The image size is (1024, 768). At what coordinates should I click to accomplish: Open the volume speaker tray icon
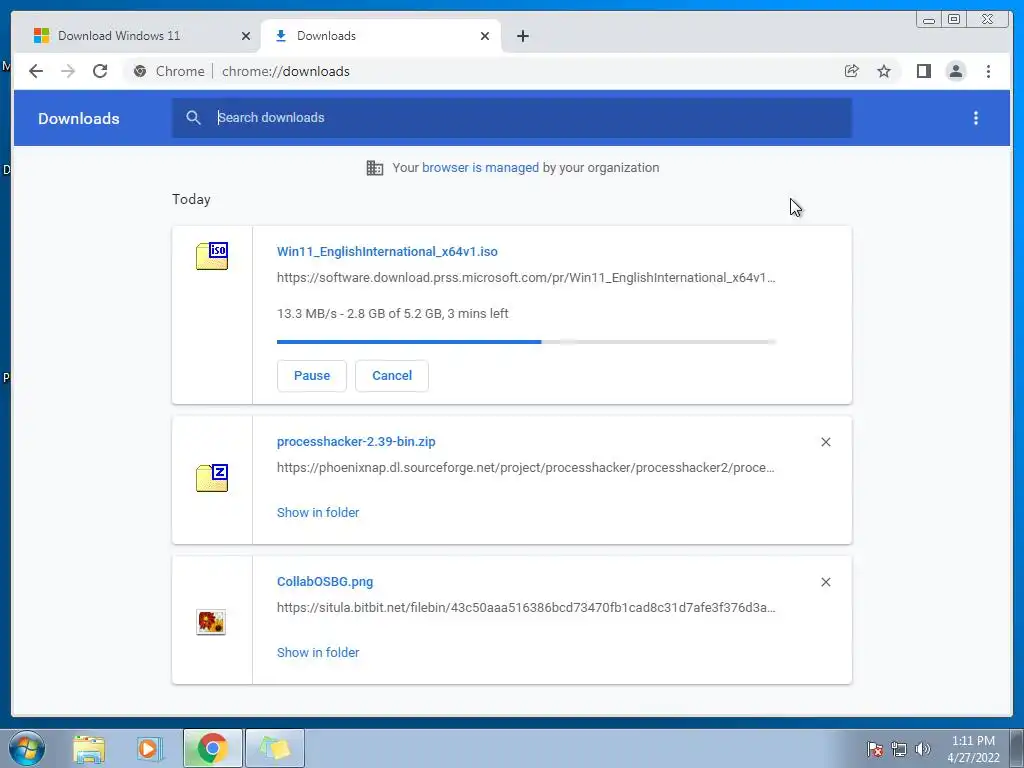click(x=922, y=749)
